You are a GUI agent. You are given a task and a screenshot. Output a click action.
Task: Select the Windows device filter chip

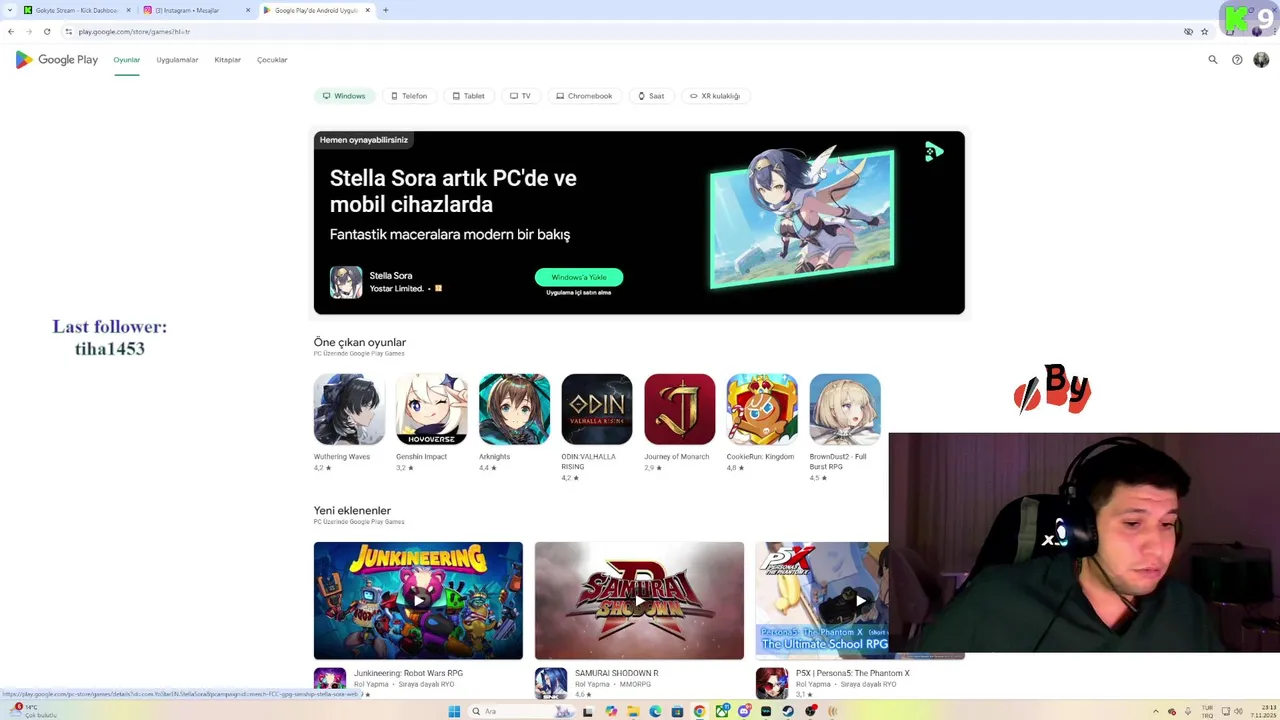click(x=344, y=96)
